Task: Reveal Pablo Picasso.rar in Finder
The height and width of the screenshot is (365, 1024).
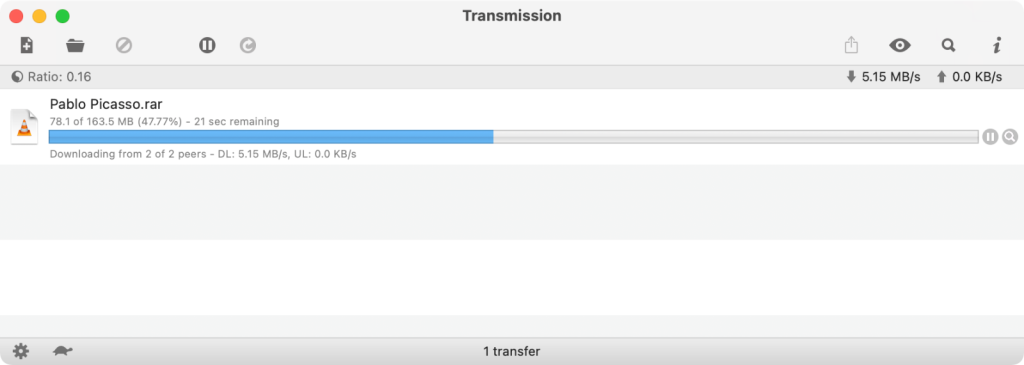Action: 1010,136
